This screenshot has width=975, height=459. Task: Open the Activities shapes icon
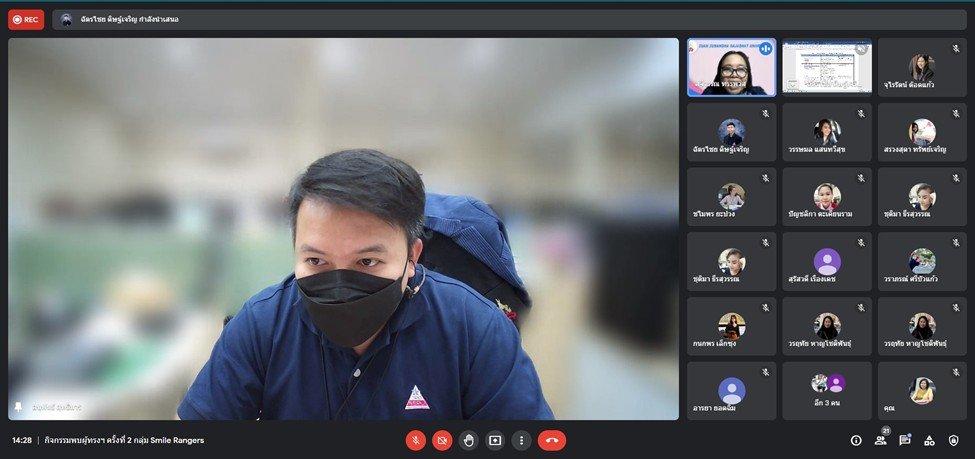pos(929,440)
